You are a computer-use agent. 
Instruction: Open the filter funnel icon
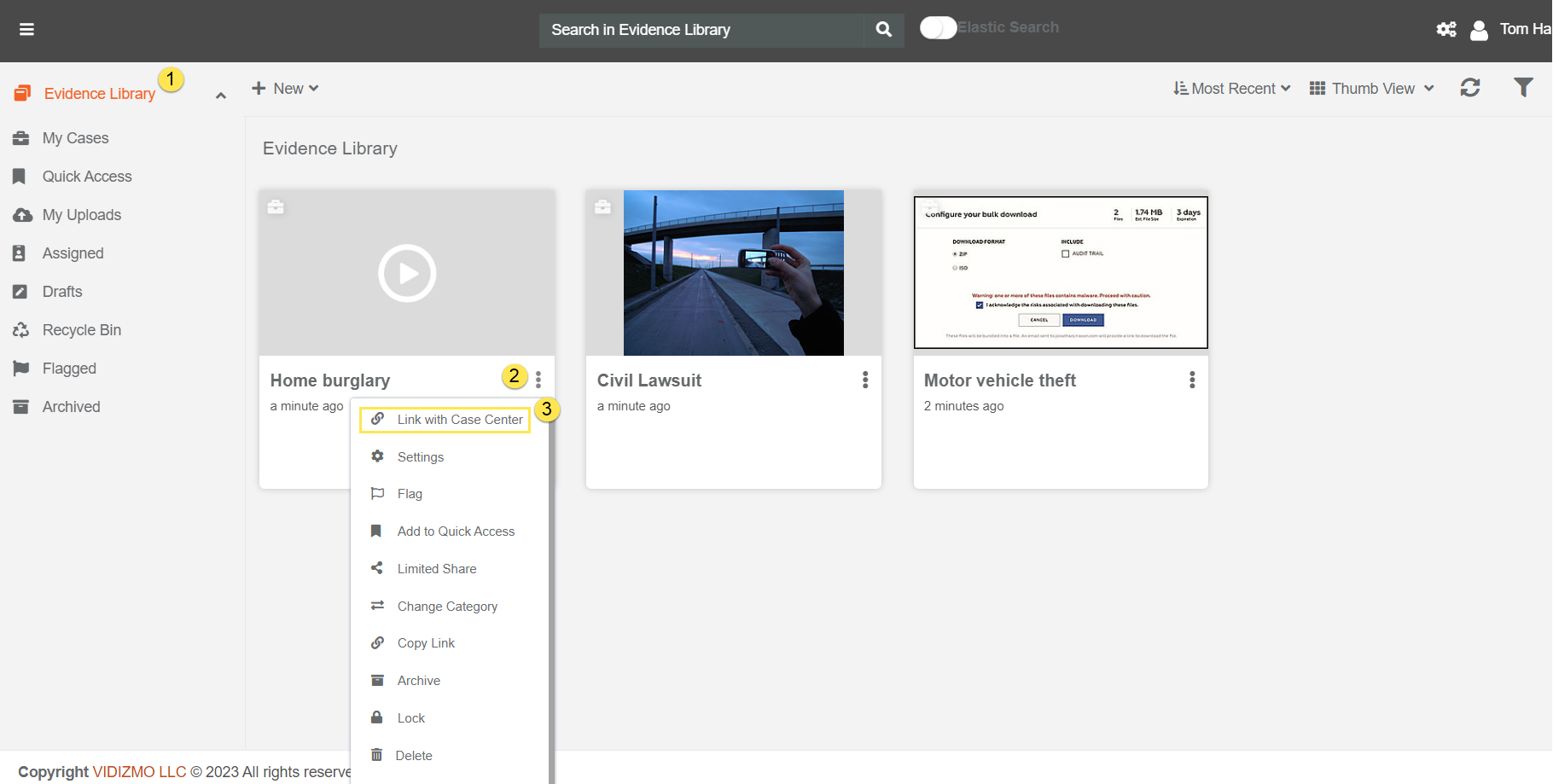tap(1522, 88)
